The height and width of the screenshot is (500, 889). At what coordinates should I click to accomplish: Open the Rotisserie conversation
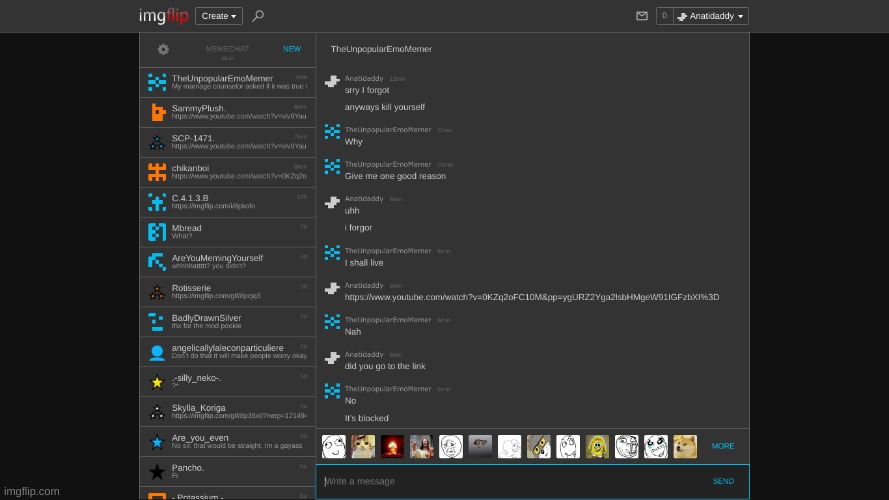(227, 292)
